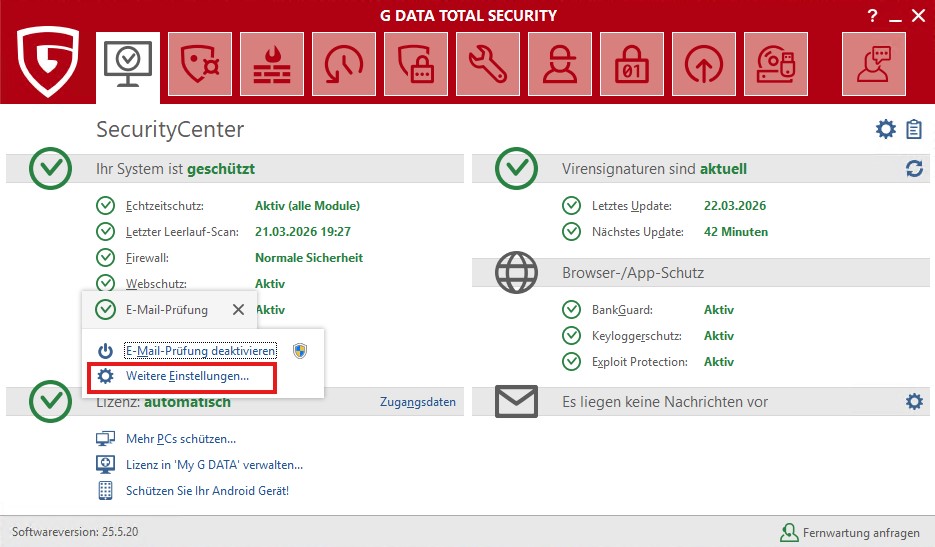Screen dimensions: 935x547
Task: Click the gear icon beside Weitere Einstellungen
Action: tap(106, 376)
